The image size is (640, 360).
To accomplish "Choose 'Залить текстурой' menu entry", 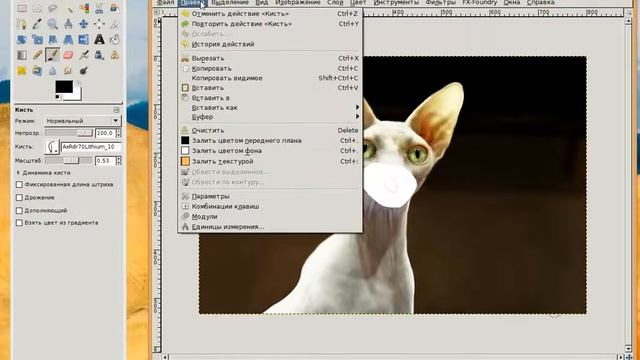I will pos(270,161).
